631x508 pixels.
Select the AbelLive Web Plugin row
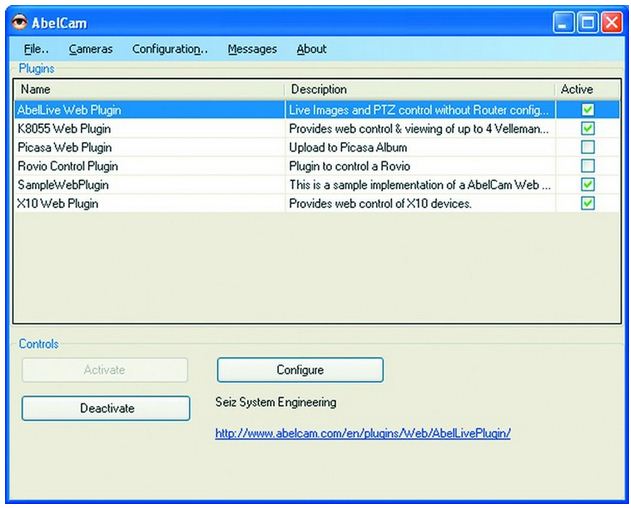[317, 109]
